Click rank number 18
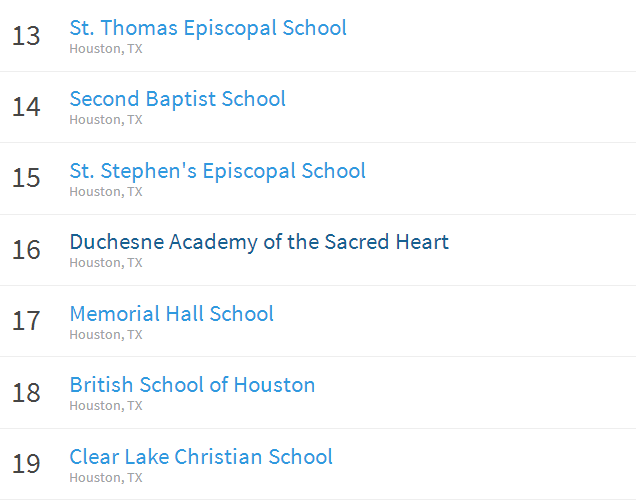This screenshot has height=500, width=636. [26, 393]
